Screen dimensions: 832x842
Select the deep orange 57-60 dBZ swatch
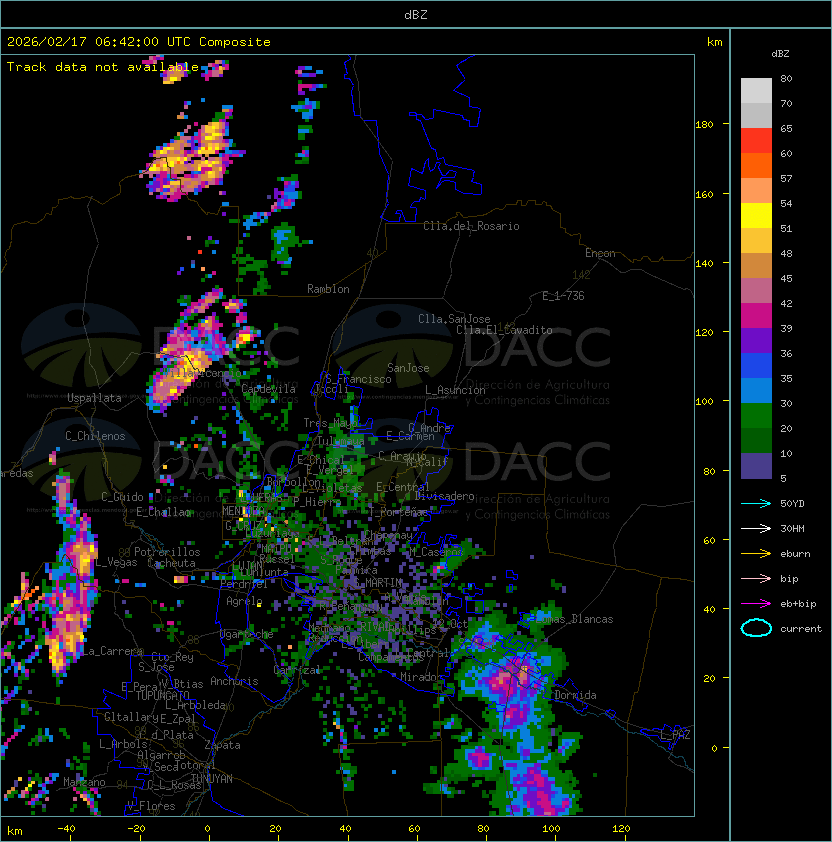[x=756, y=166]
